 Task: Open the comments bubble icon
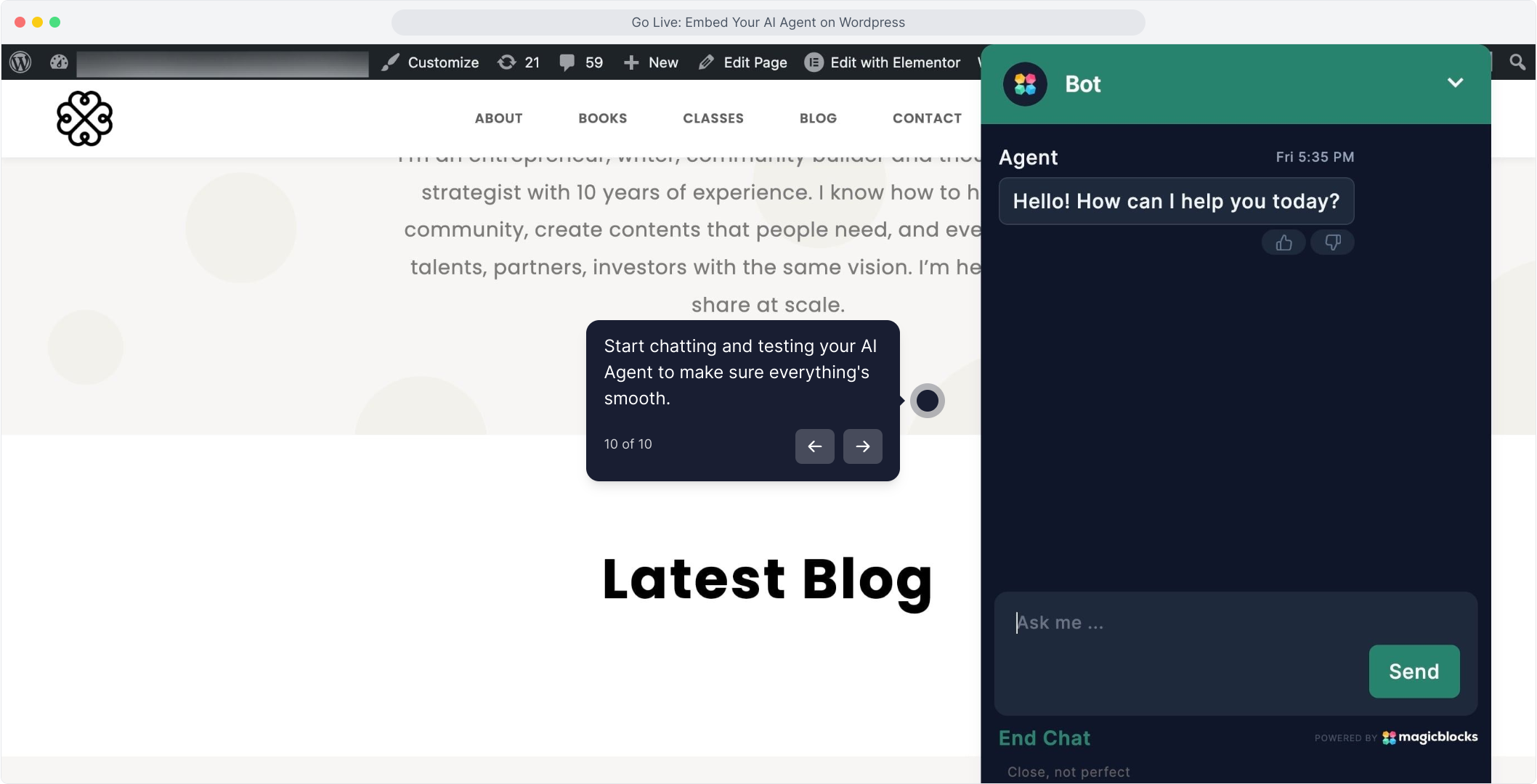567,62
